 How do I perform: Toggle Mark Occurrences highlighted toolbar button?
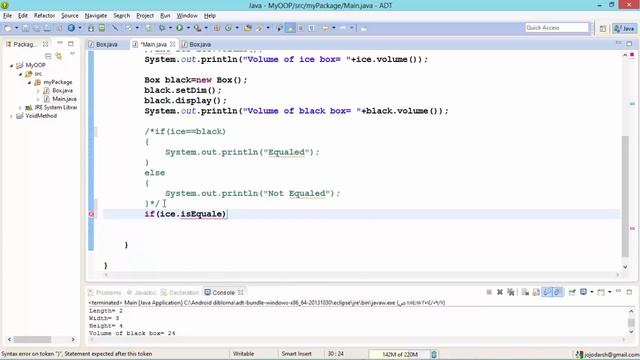tap(290, 28)
